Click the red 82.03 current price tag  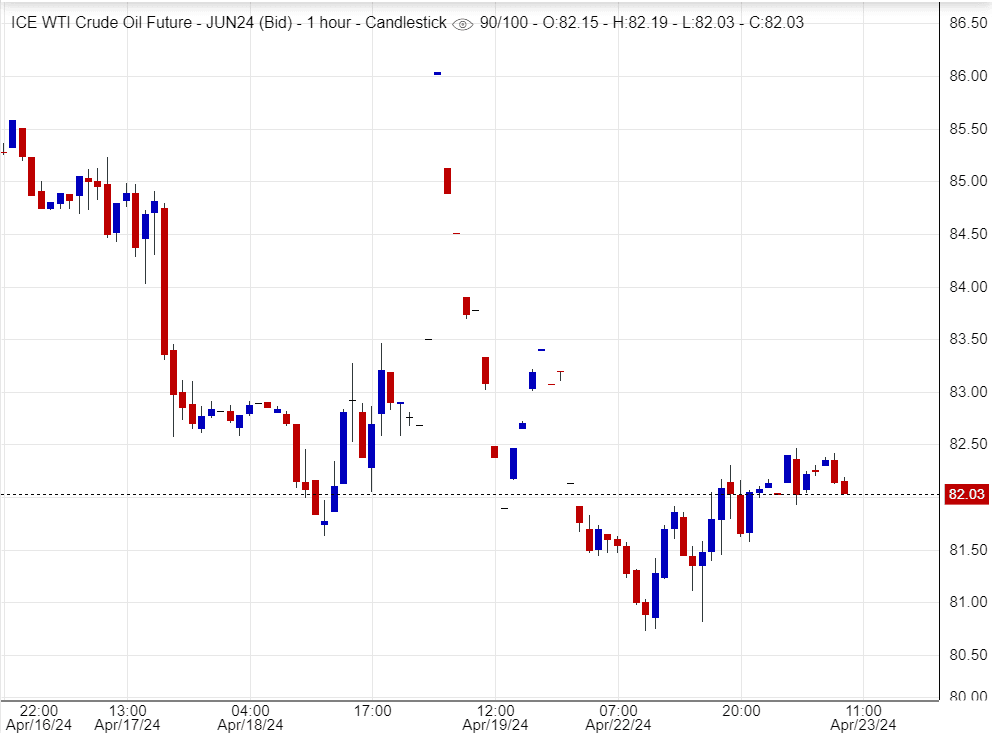[x=966, y=494]
